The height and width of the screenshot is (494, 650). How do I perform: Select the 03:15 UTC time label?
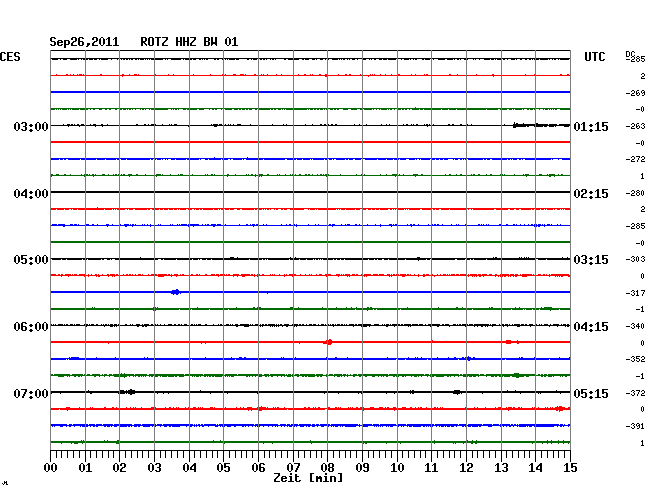[591, 260]
